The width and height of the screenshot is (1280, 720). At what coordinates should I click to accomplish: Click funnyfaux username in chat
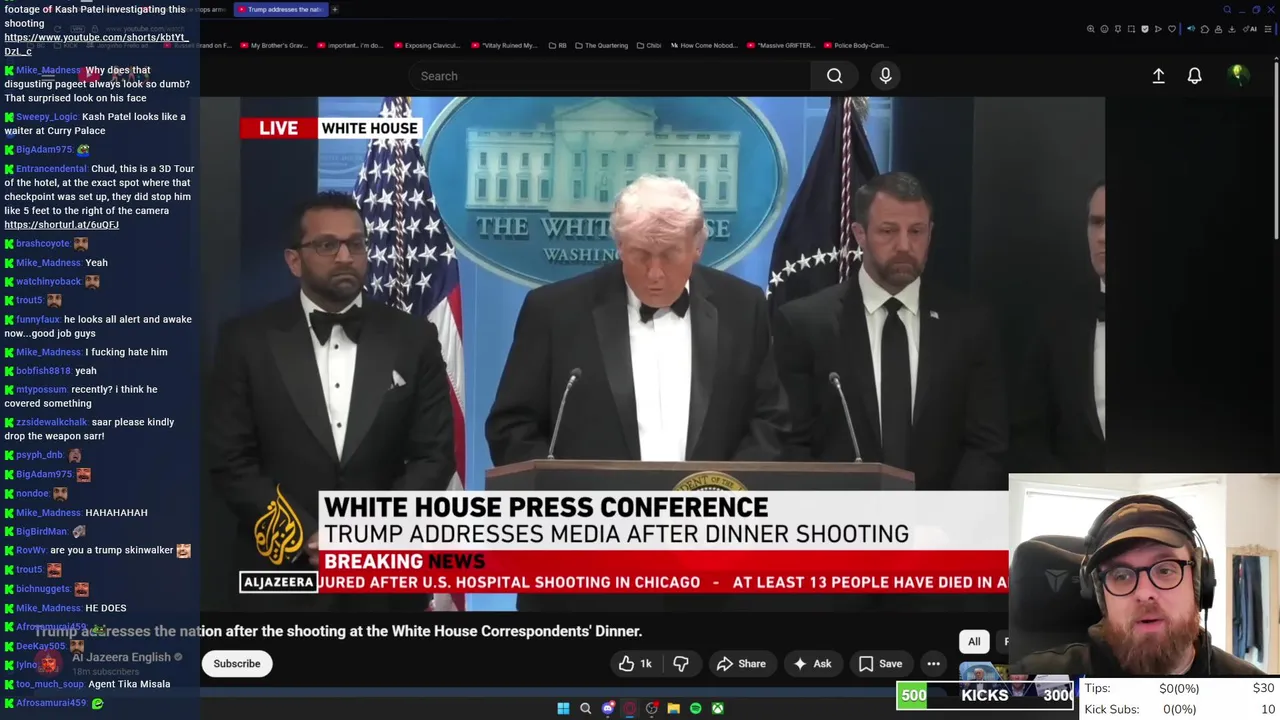38,320
